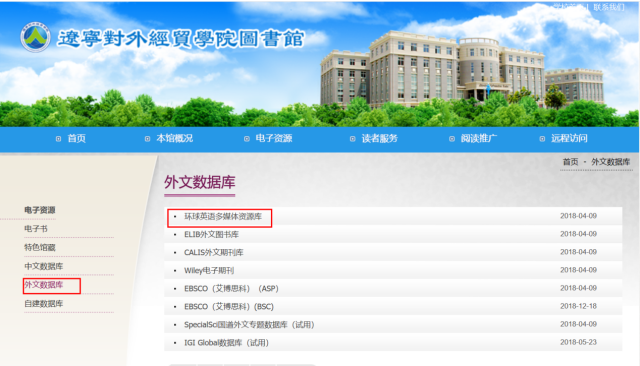
Task: Open the 首页 navigation menu item
Action: (76, 139)
